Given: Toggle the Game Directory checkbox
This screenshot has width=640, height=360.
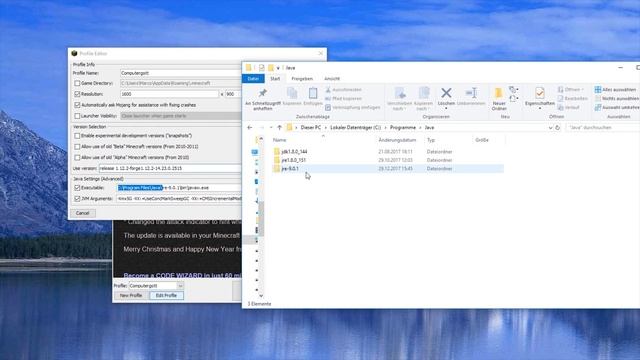Looking at the screenshot, I should 77,83.
